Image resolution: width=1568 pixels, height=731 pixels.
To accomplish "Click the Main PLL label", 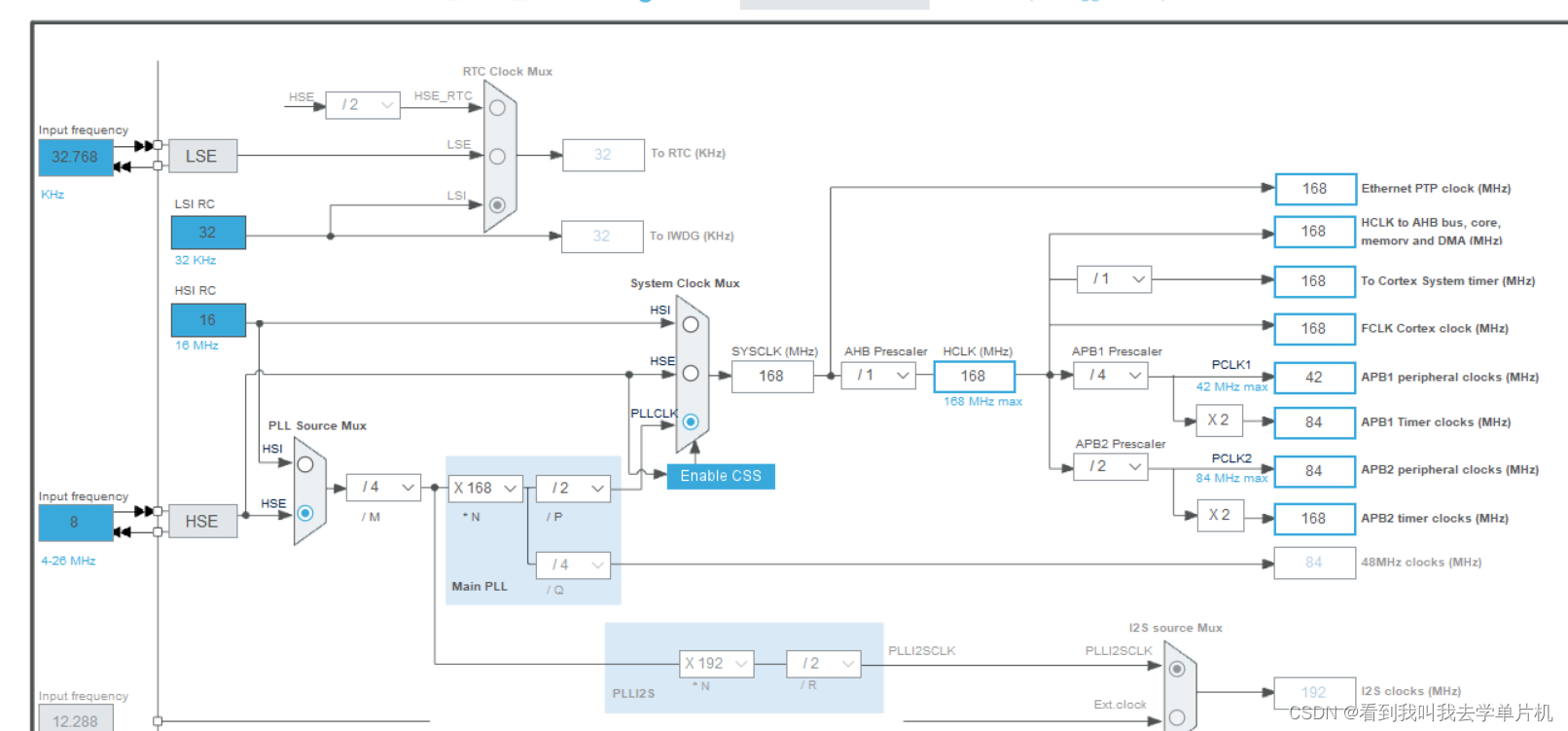I will tap(480, 587).
